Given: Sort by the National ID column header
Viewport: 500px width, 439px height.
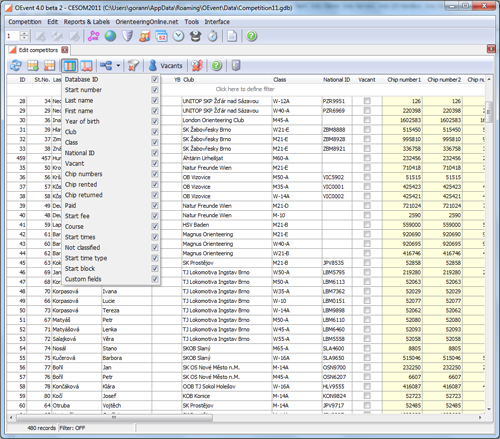Looking at the screenshot, I should pyautogui.click(x=337, y=79).
